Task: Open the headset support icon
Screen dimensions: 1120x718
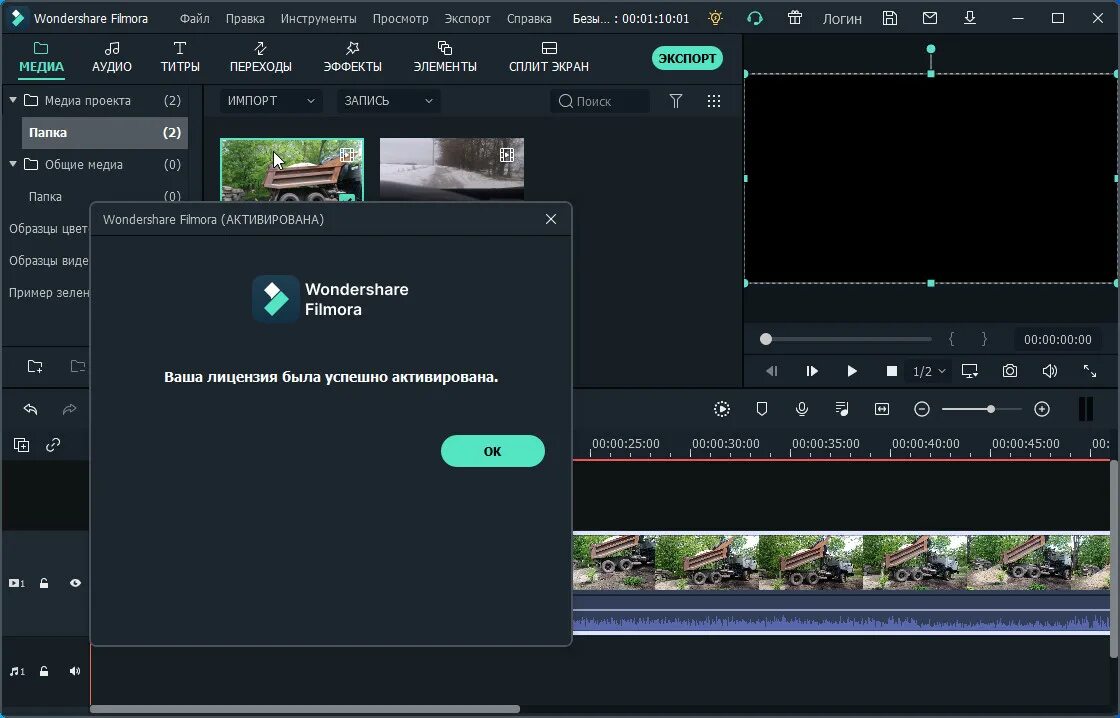Action: [755, 19]
